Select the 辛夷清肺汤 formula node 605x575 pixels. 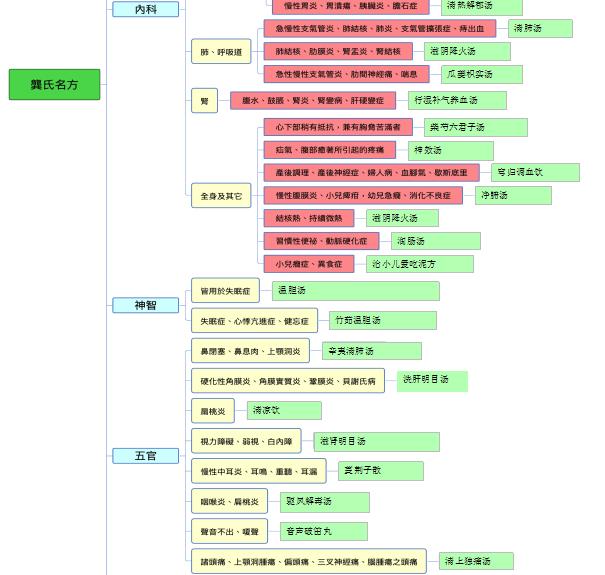[x=371, y=351]
